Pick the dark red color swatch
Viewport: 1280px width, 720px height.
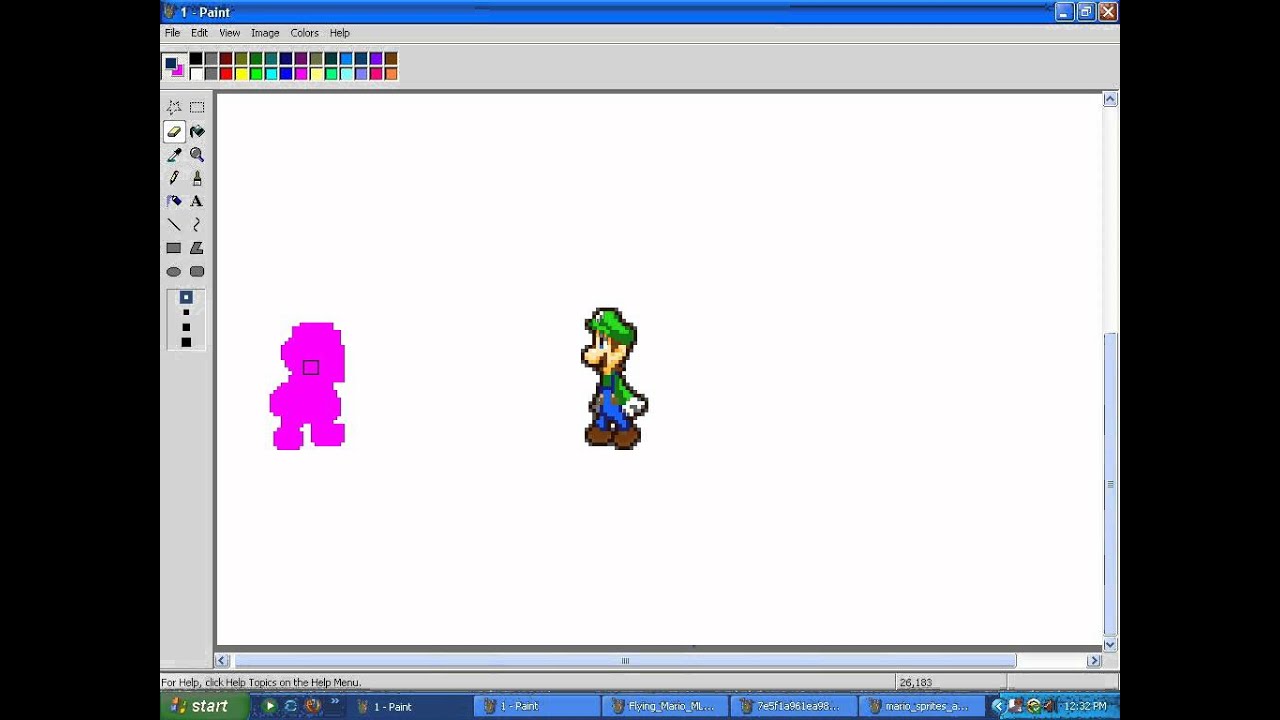tap(226, 59)
